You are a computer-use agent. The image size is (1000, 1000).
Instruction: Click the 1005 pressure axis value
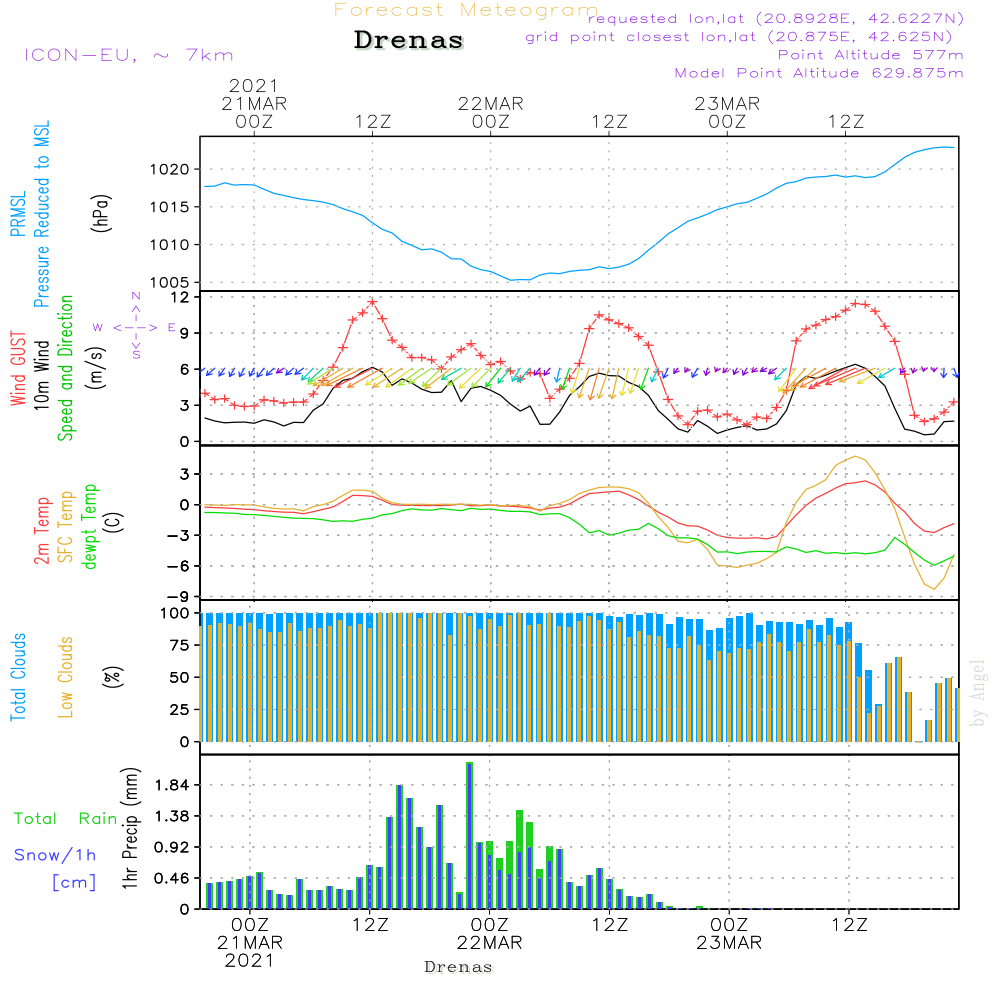pos(170,283)
